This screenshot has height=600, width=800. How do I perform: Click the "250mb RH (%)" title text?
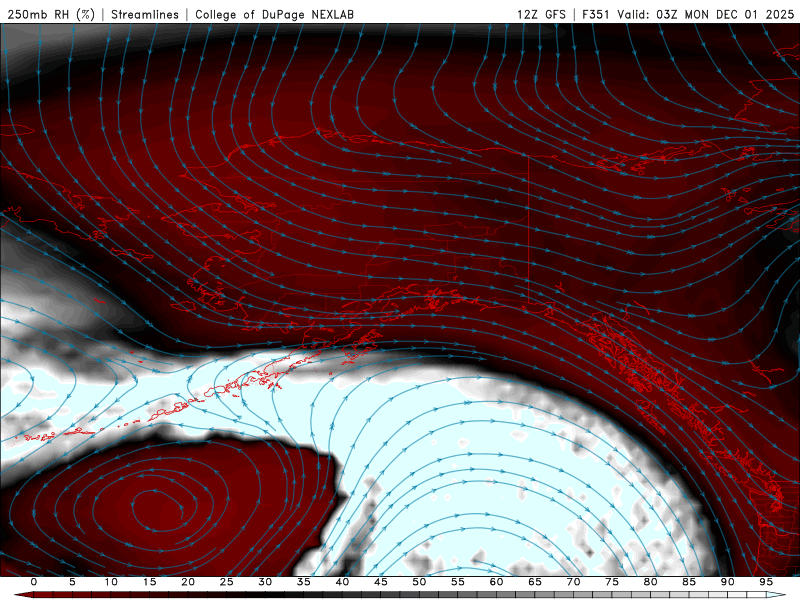51,14
